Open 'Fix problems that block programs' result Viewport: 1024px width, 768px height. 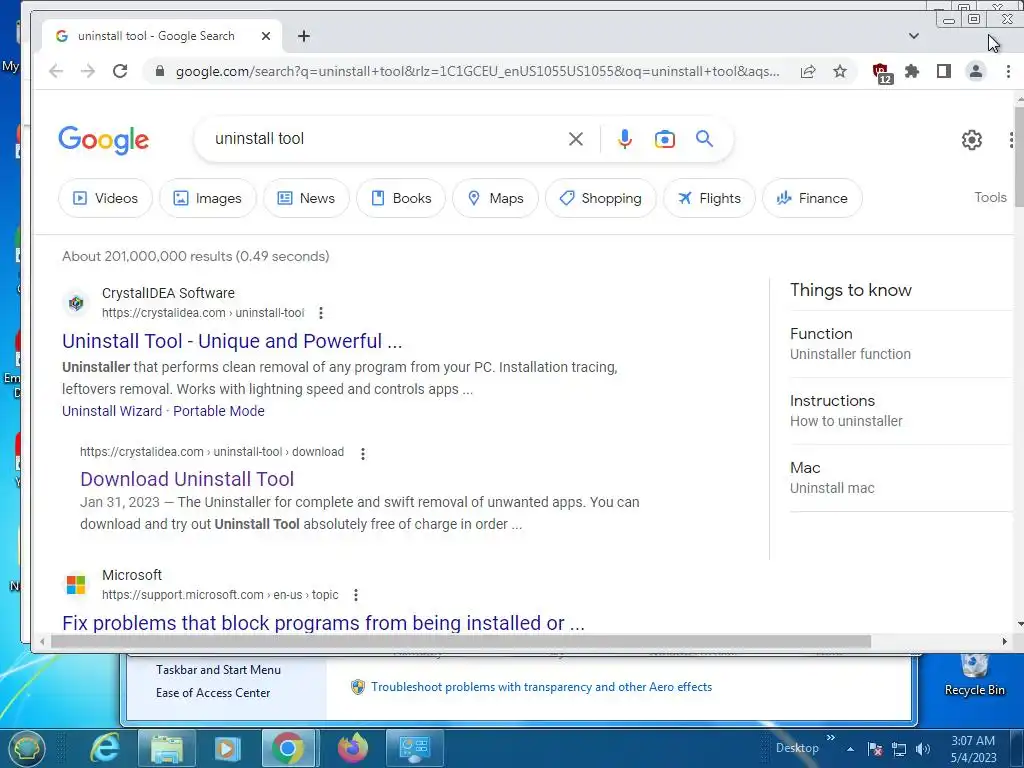pyautogui.click(x=323, y=622)
